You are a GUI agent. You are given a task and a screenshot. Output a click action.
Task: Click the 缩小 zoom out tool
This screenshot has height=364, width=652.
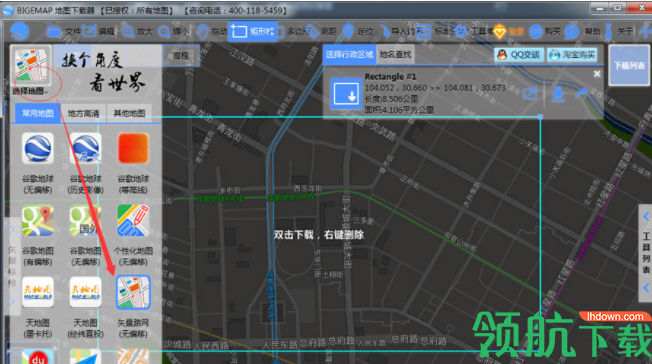(x=173, y=31)
